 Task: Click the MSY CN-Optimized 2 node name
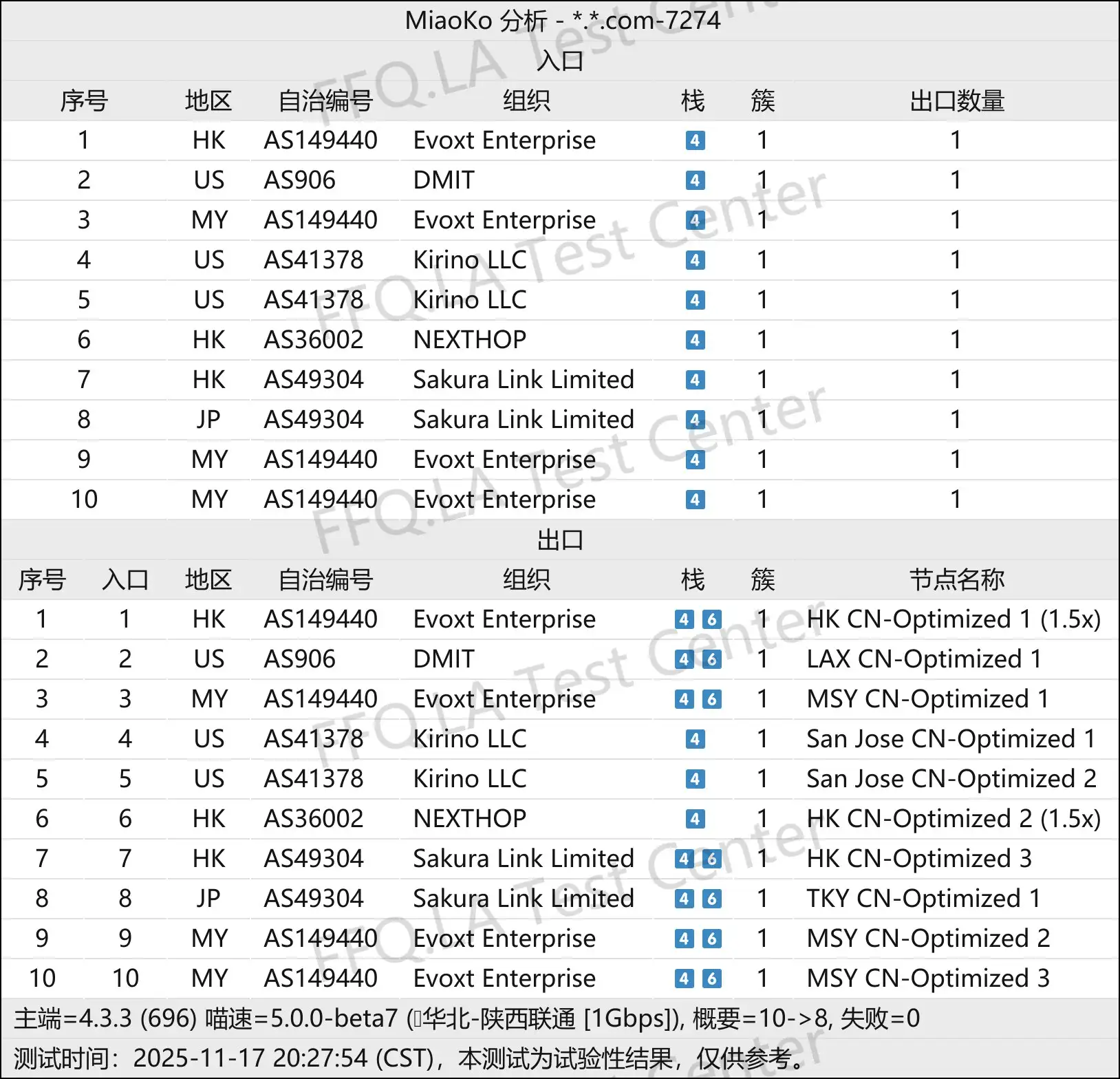[927, 939]
